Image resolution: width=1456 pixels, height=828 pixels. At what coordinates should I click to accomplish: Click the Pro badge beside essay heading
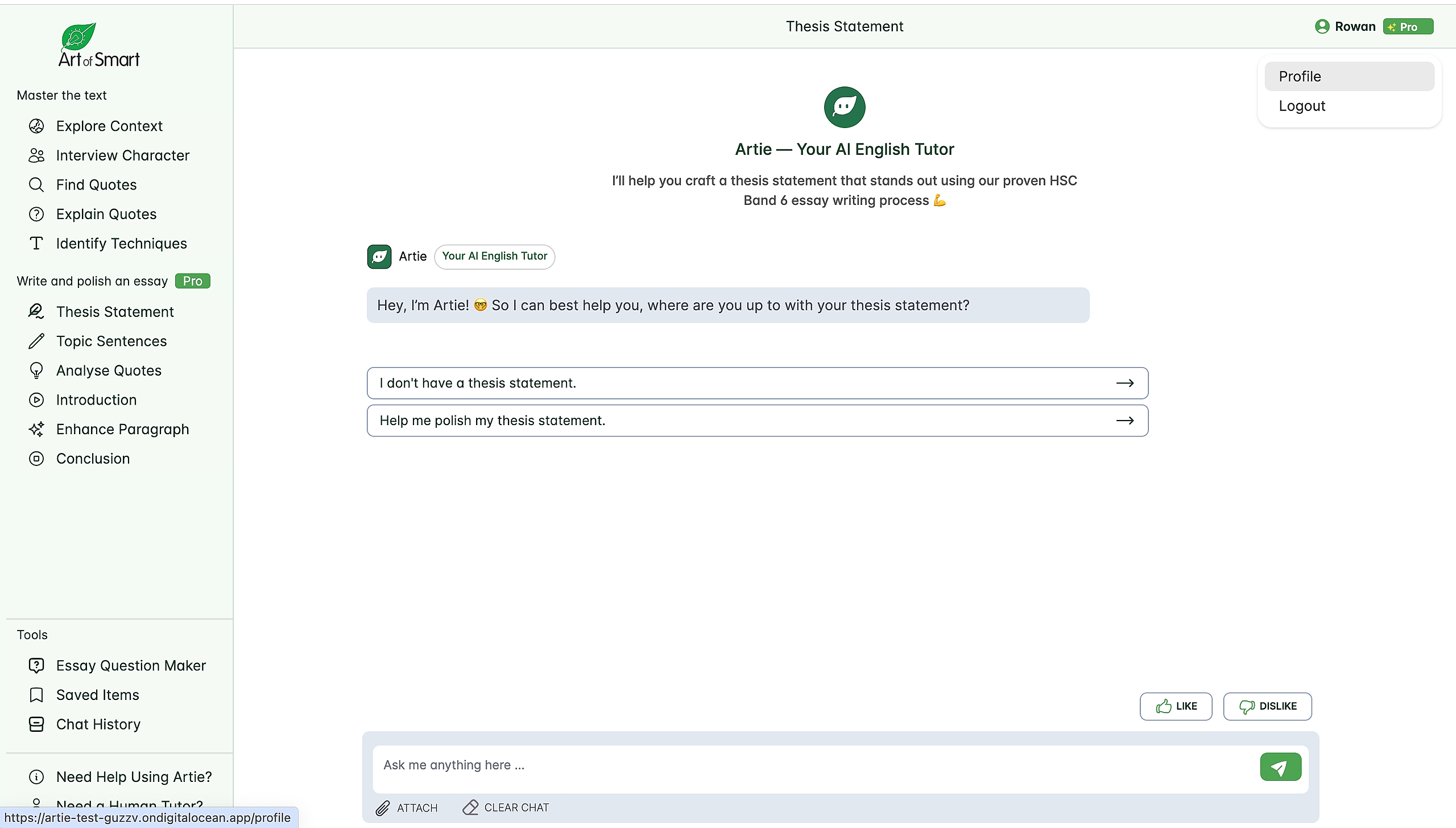(193, 281)
